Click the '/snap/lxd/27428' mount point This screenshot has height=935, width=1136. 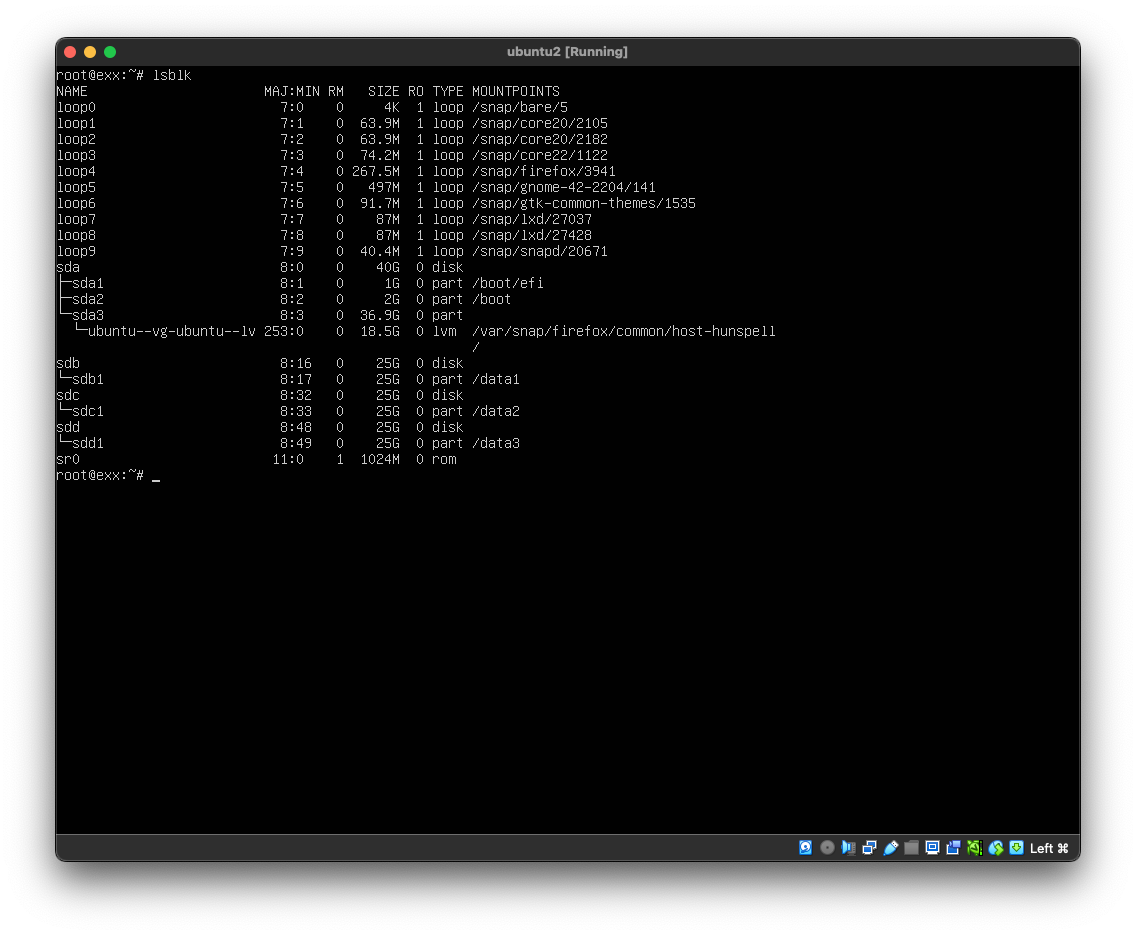pyautogui.click(x=532, y=235)
